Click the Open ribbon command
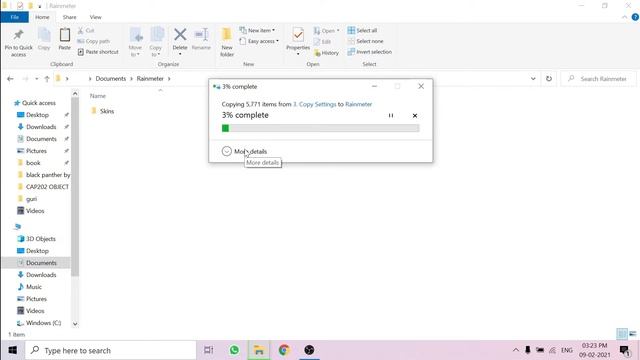This screenshot has width=640, height=360. pyautogui.click(x=327, y=31)
